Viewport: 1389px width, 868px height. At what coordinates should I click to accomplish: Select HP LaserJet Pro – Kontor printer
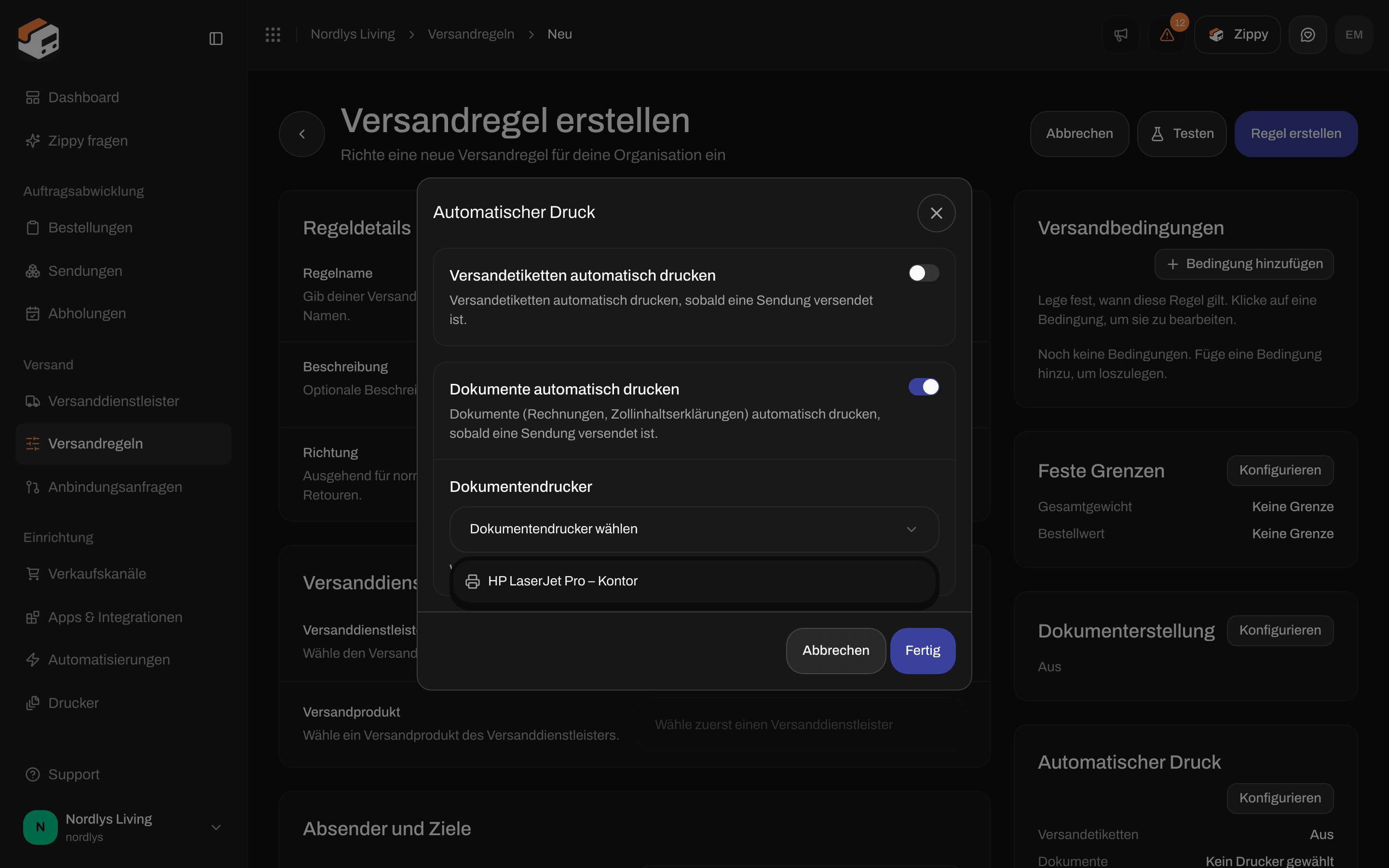[x=694, y=581]
